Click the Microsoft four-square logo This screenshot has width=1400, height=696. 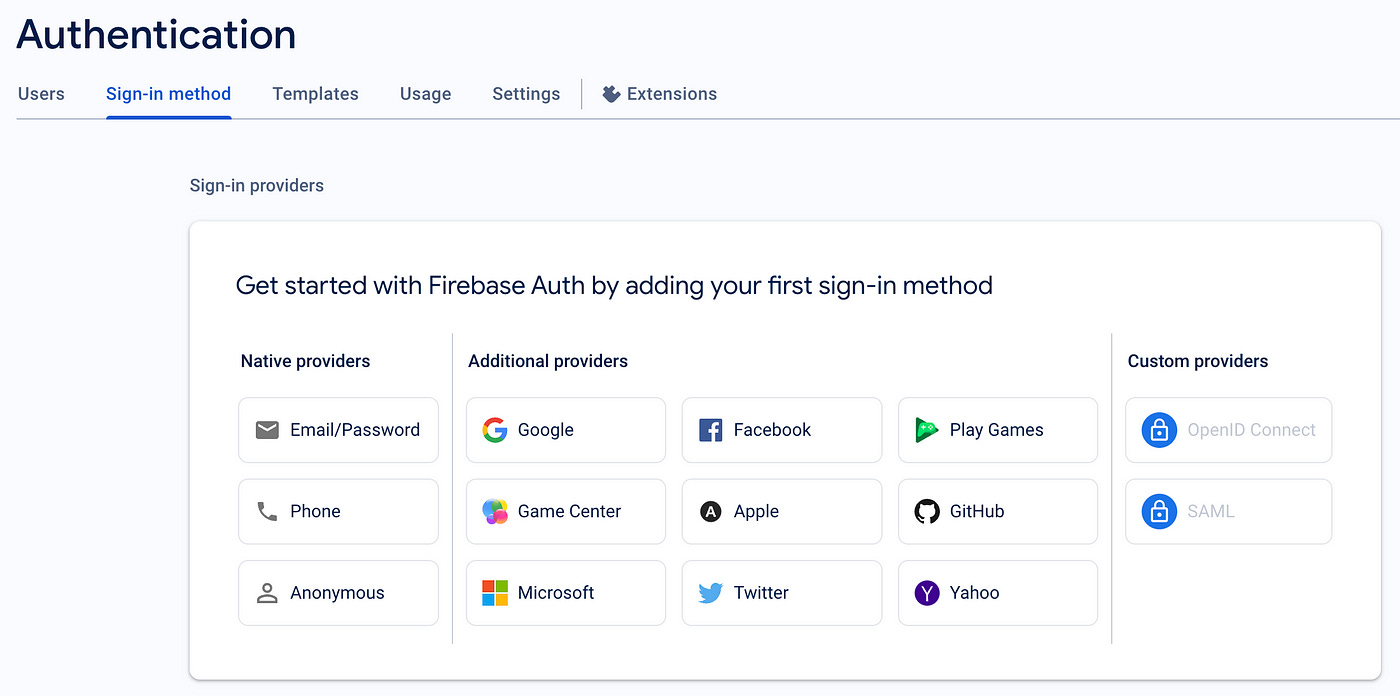coord(495,593)
